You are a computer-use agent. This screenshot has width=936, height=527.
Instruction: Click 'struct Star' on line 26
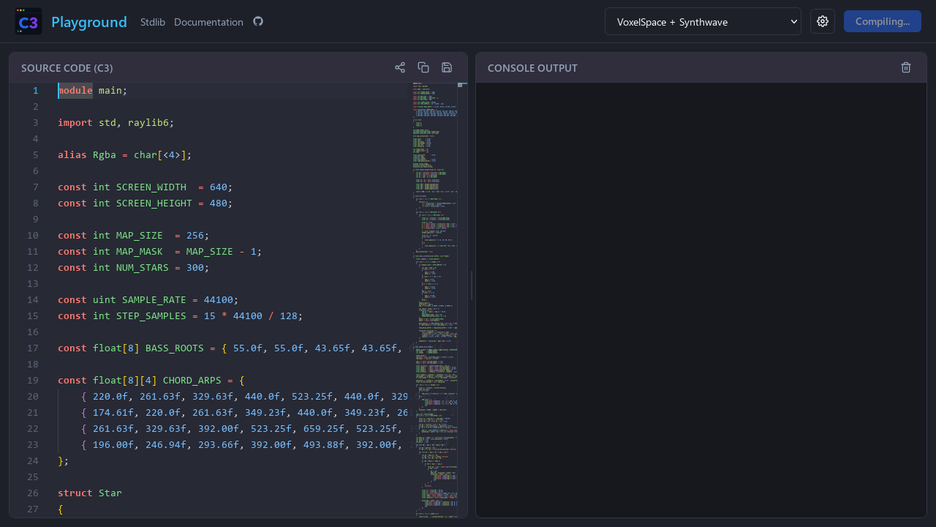pyautogui.click(x=90, y=494)
